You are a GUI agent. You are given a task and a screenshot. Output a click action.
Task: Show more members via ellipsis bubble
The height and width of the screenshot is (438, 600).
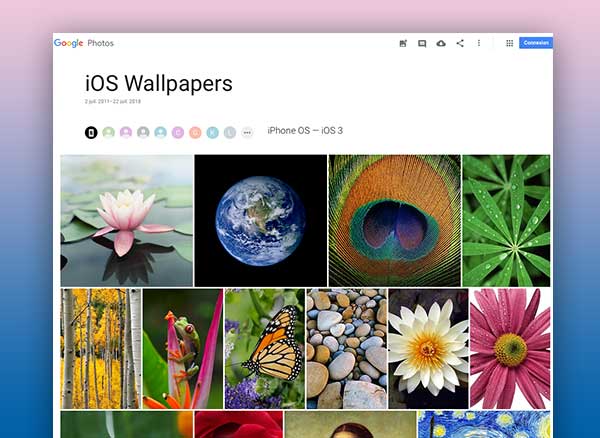[247, 133]
